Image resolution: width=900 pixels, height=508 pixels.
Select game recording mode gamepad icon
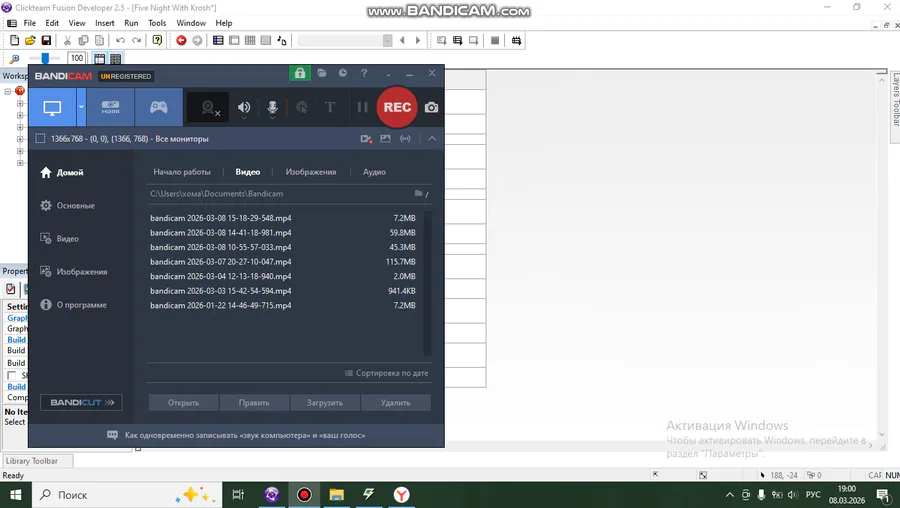point(158,107)
